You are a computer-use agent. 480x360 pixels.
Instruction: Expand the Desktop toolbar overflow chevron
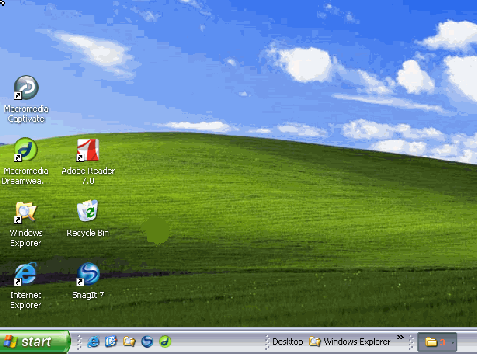tap(400, 337)
